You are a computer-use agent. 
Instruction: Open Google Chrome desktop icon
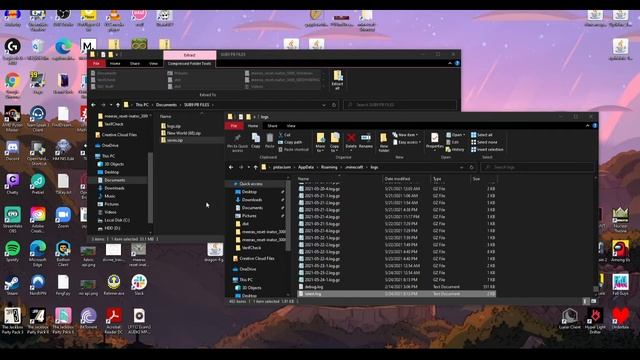13,85
